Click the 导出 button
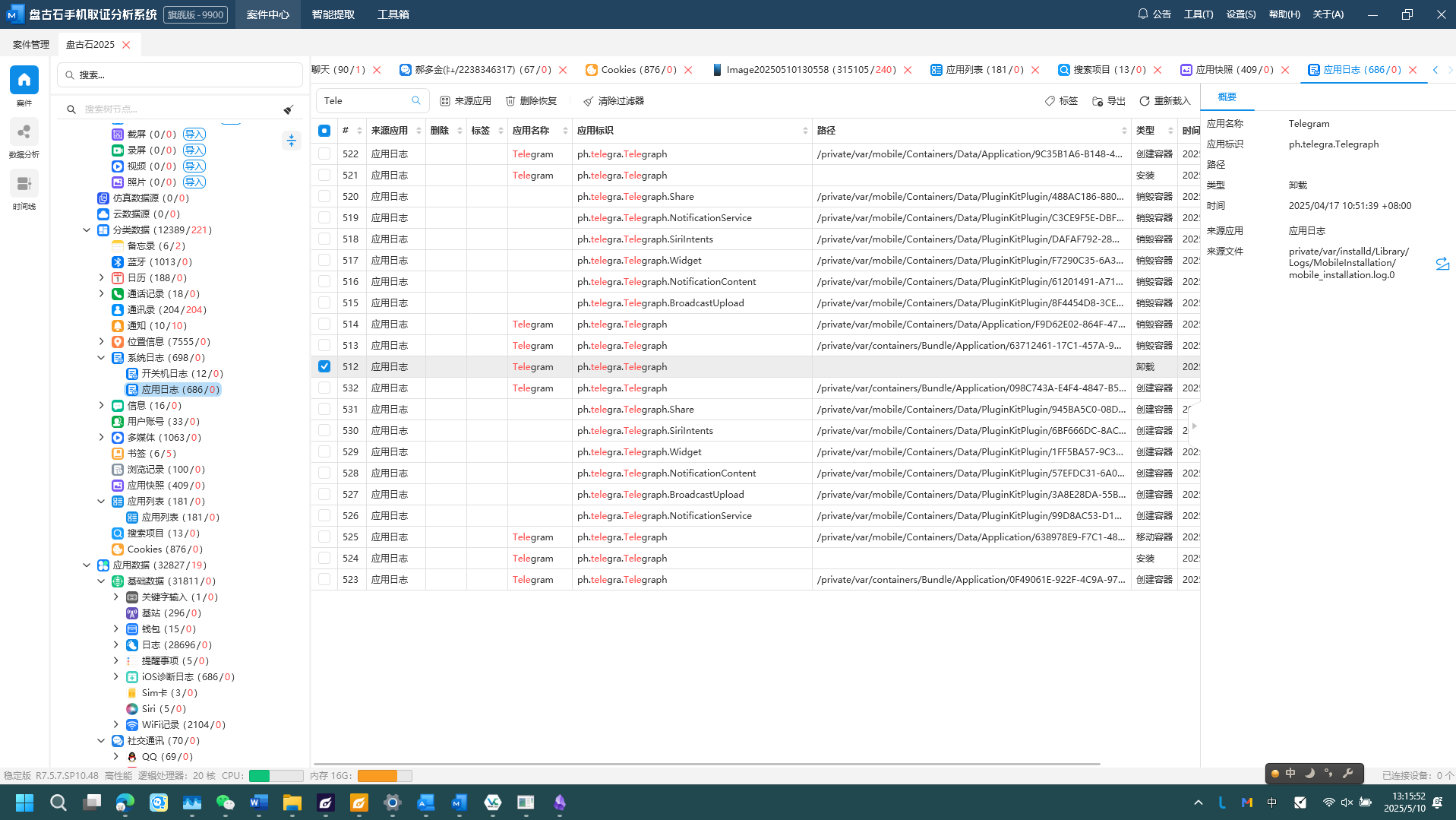The width and height of the screenshot is (1456, 820). pyautogui.click(x=1109, y=101)
